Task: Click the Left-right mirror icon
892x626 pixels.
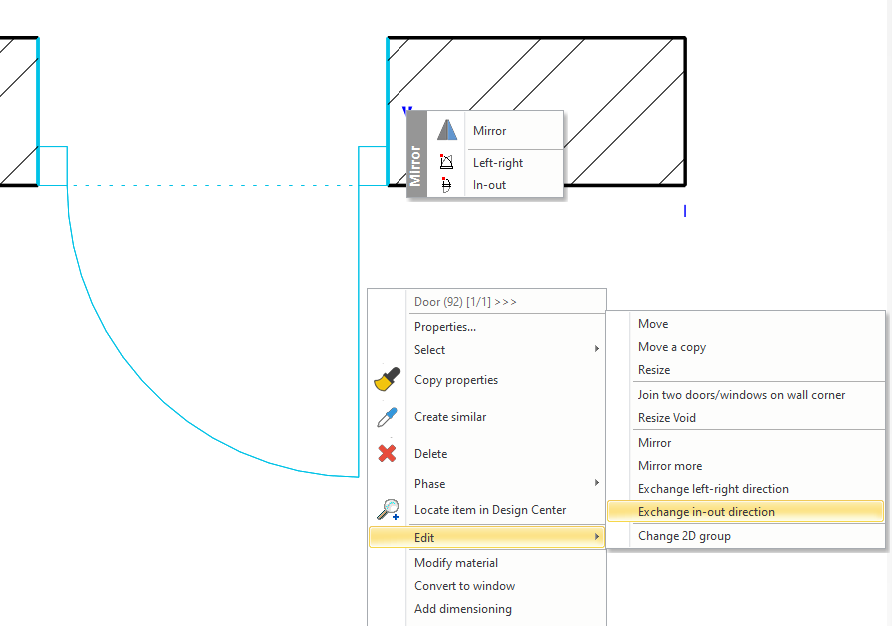Action: click(447, 162)
